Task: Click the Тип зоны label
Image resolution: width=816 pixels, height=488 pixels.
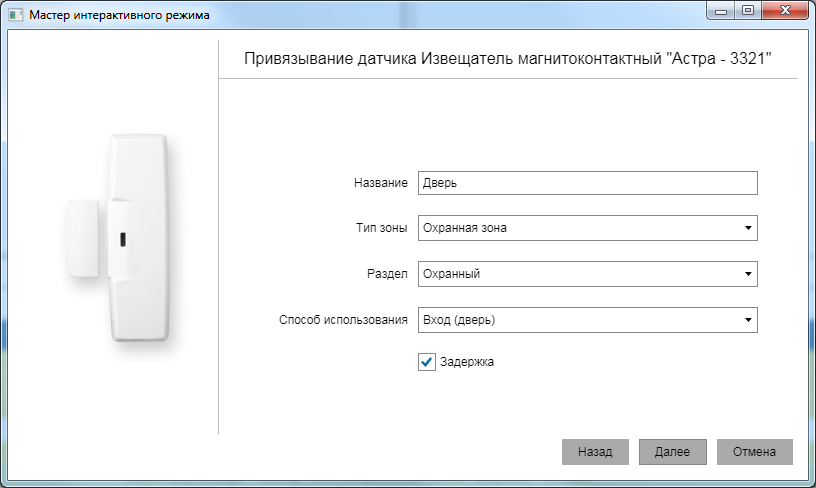Action: [x=381, y=228]
